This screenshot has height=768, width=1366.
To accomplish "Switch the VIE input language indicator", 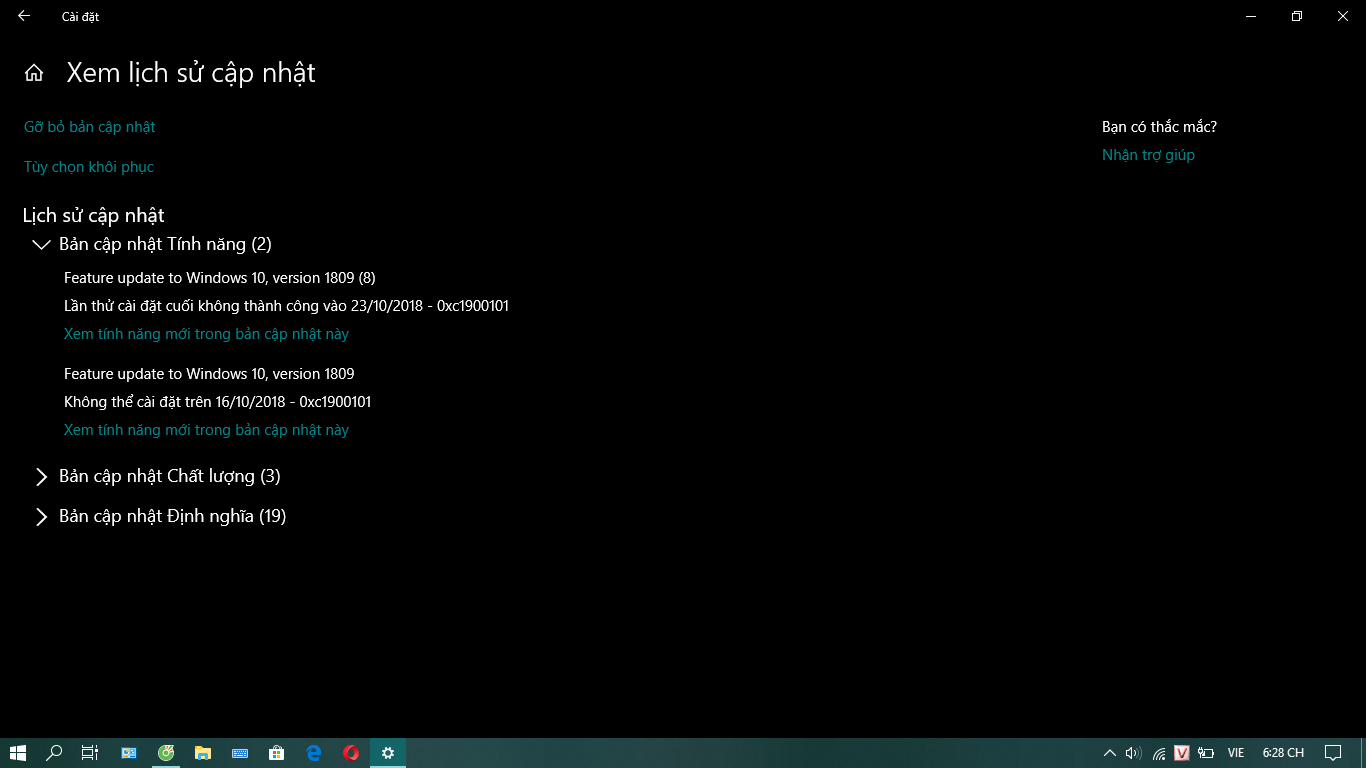I will [1236, 753].
